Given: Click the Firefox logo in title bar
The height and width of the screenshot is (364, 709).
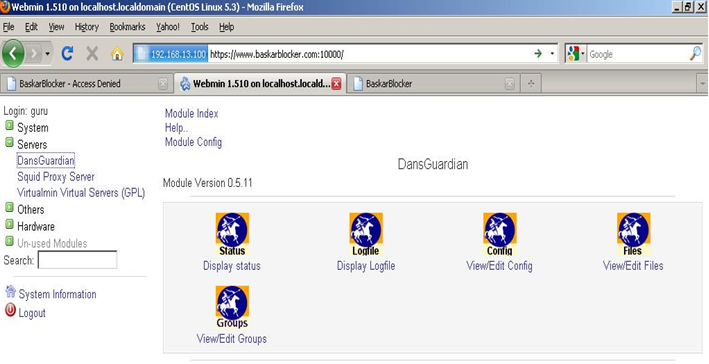Looking at the screenshot, I should point(5,7).
